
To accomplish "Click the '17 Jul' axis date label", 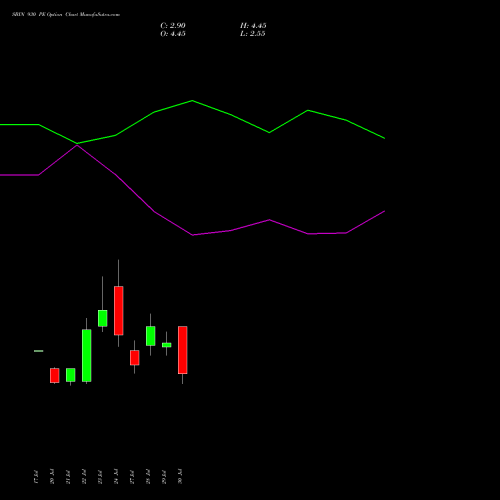I will click(36, 477).
